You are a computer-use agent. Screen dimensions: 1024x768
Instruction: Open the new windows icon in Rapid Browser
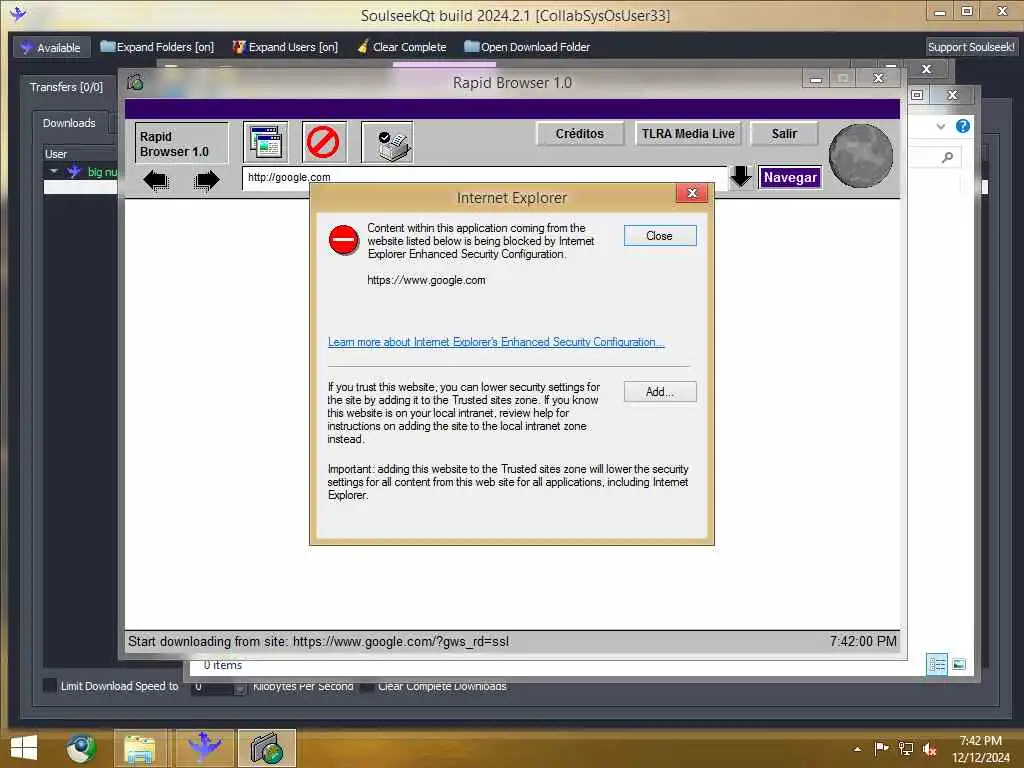tap(265, 142)
